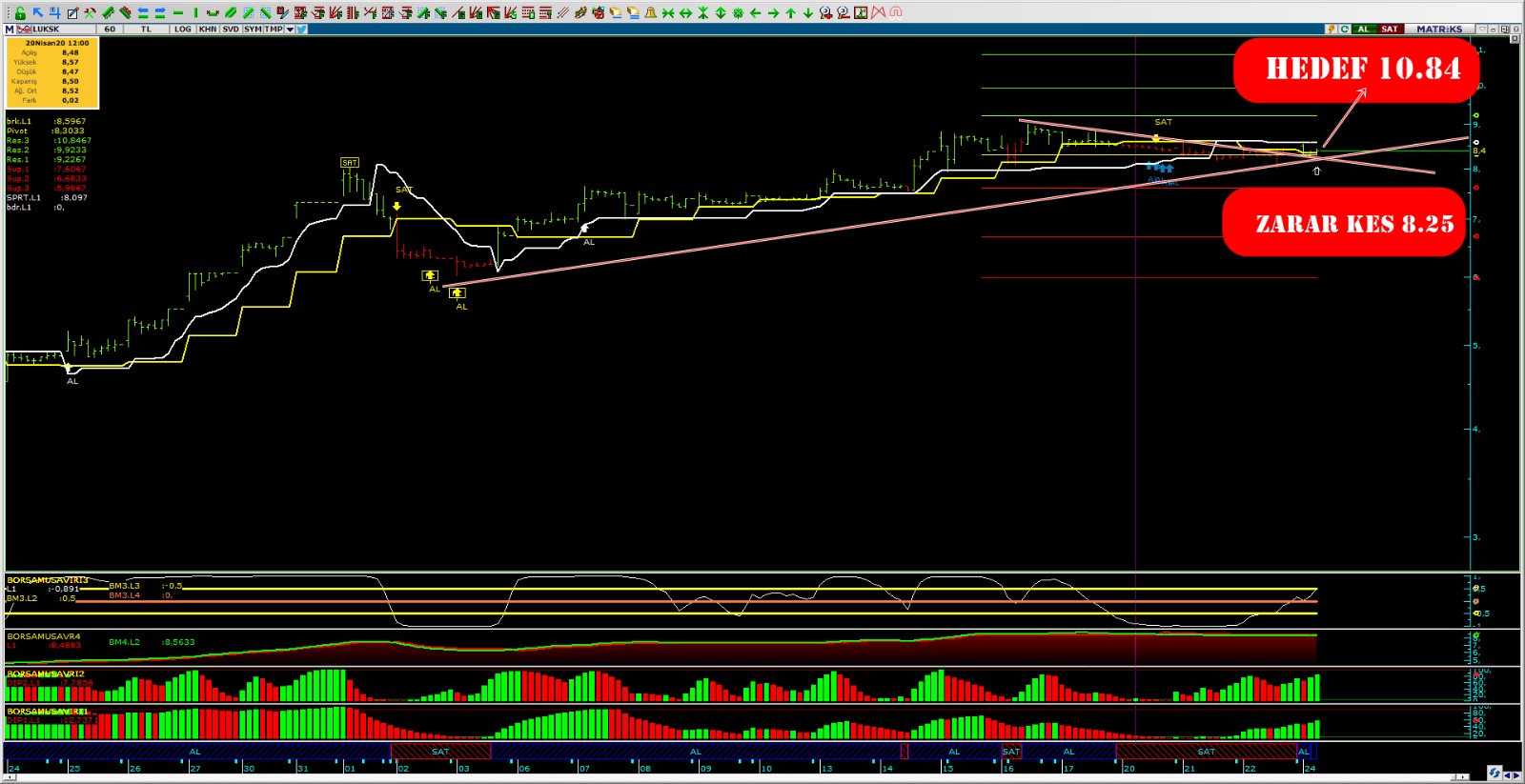Open the pencil edit note tool
Image resolution: width=1525 pixels, height=784 pixels.
tap(72, 13)
